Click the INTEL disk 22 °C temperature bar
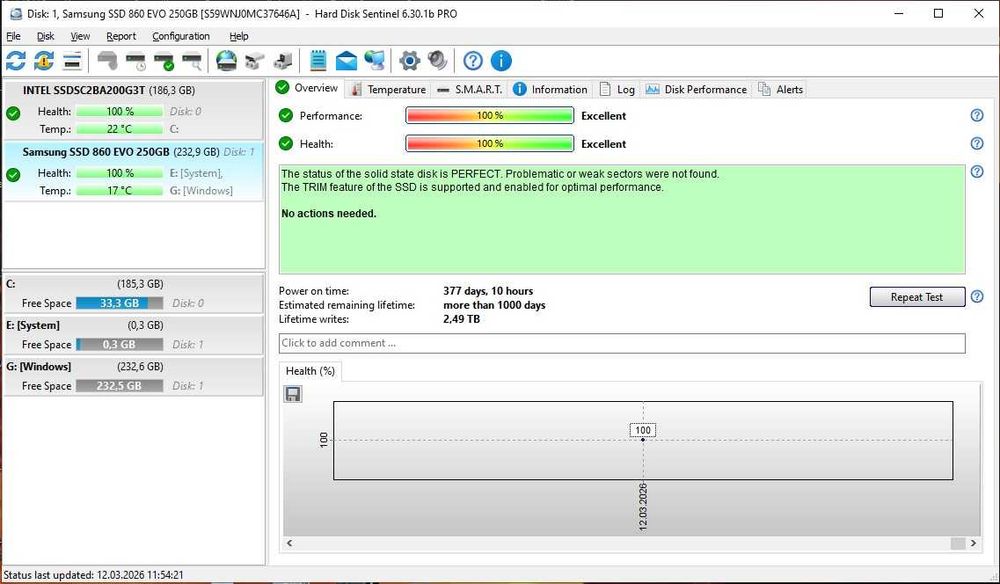 [x=119, y=129]
